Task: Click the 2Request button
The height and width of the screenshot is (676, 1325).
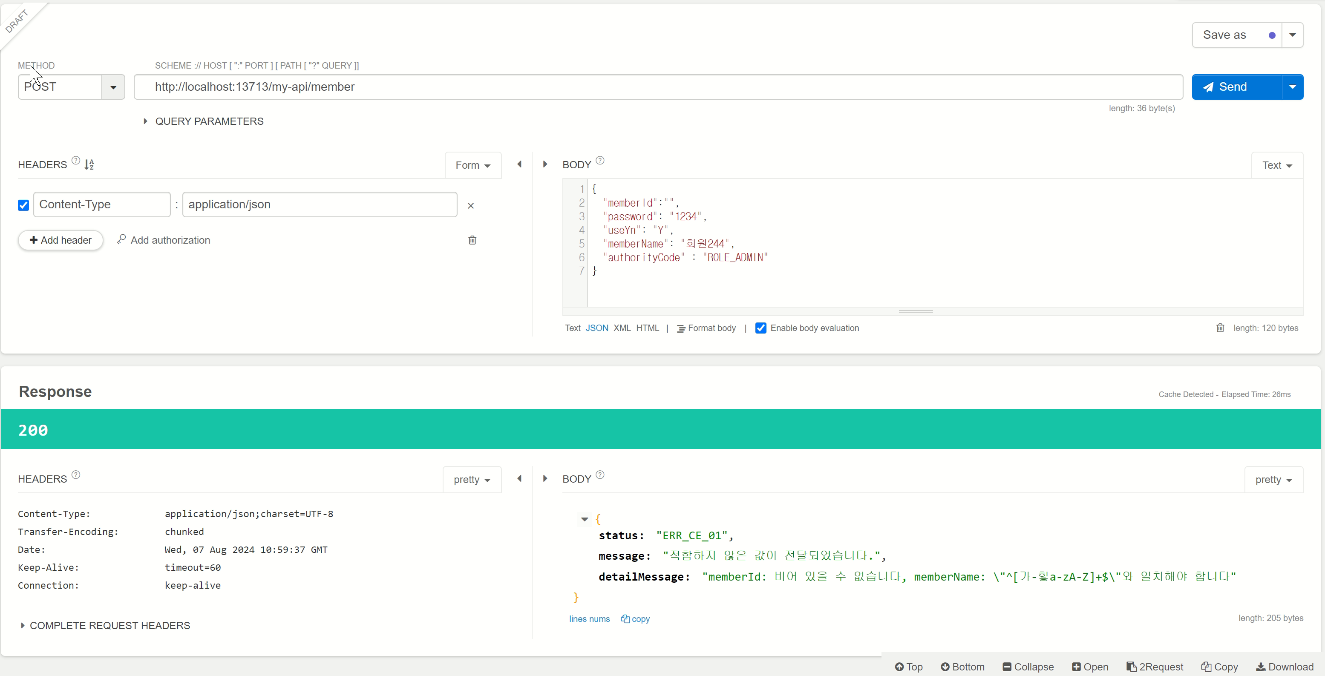Action: point(1155,667)
